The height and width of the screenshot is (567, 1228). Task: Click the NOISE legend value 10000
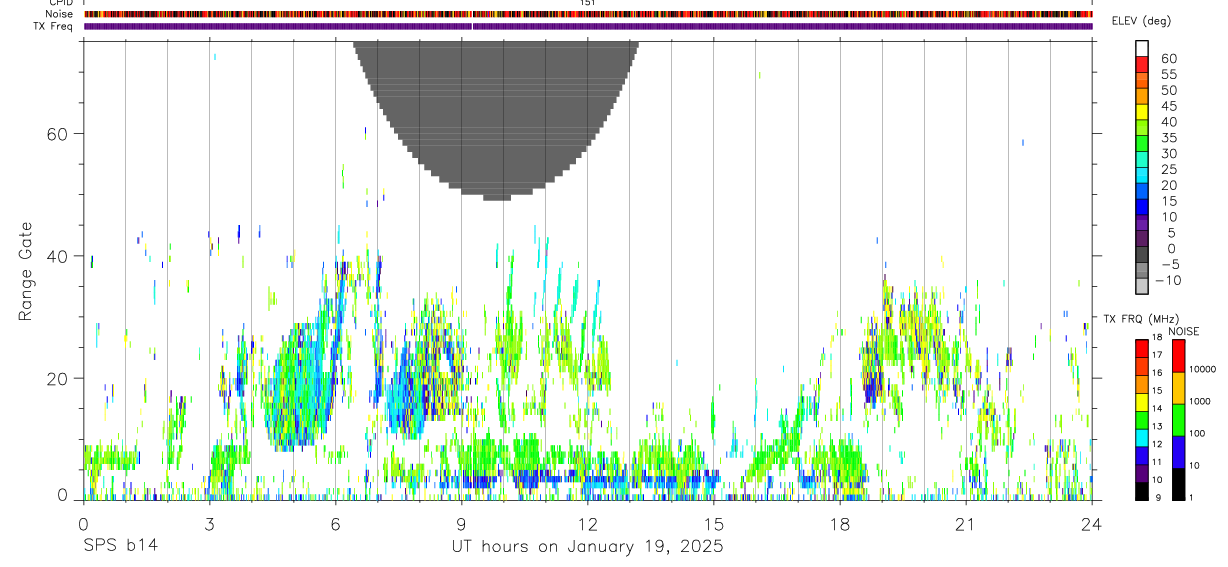[x=1203, y=370]
